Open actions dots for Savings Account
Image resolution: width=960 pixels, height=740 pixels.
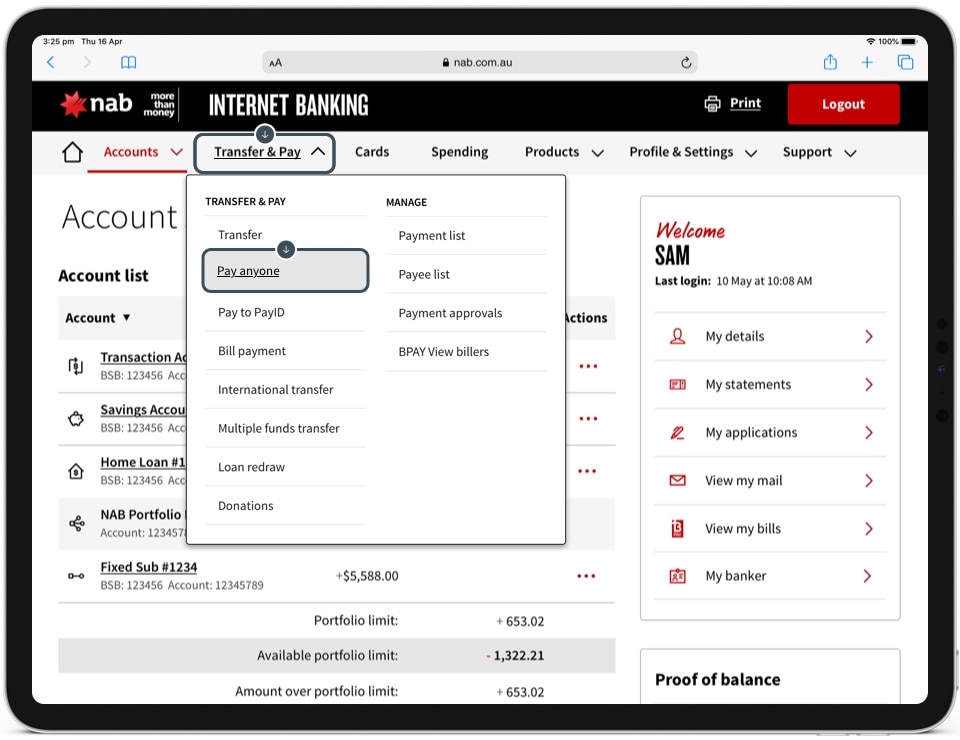[x=588, y=419]
